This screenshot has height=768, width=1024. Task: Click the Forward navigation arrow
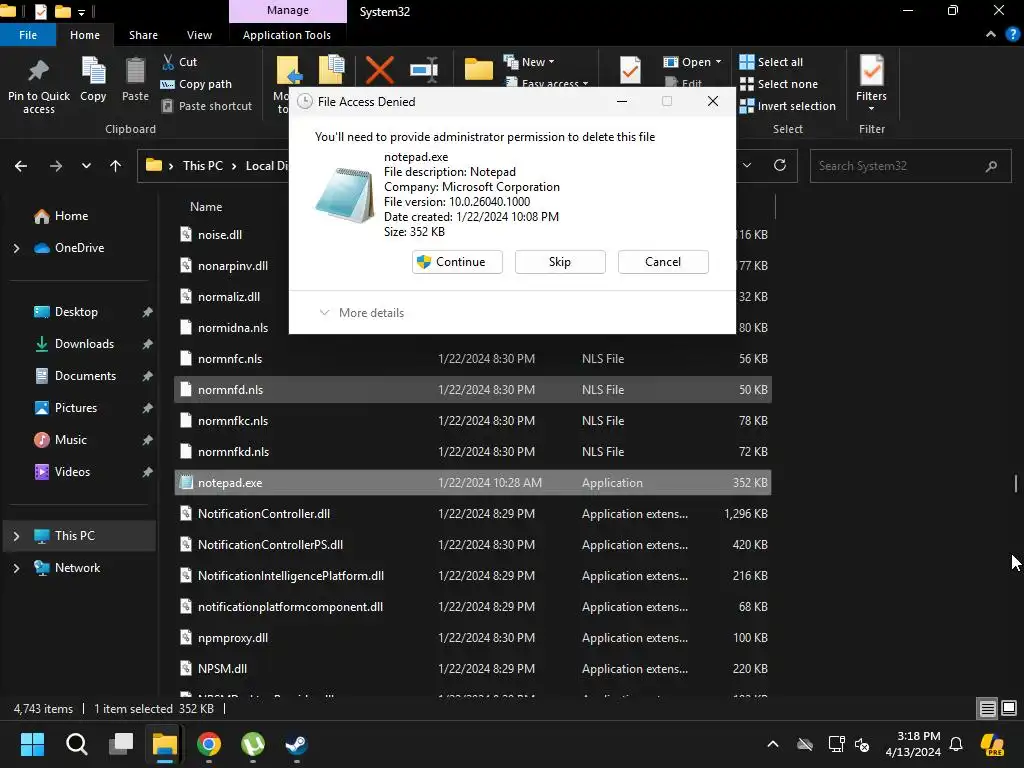point(56,166)
